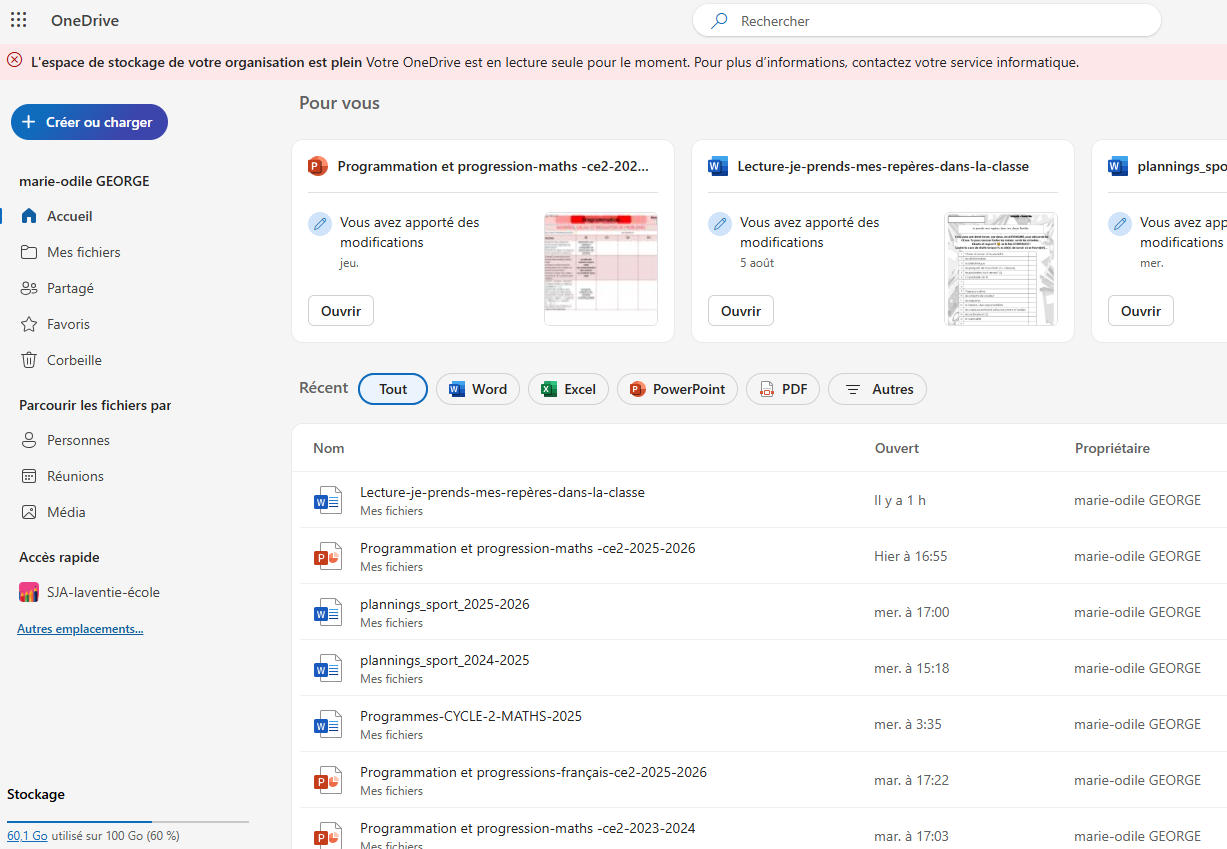Click the Personnes person icon
The width and height of the screenshot is (1227, 849).
tap(29, 440)
